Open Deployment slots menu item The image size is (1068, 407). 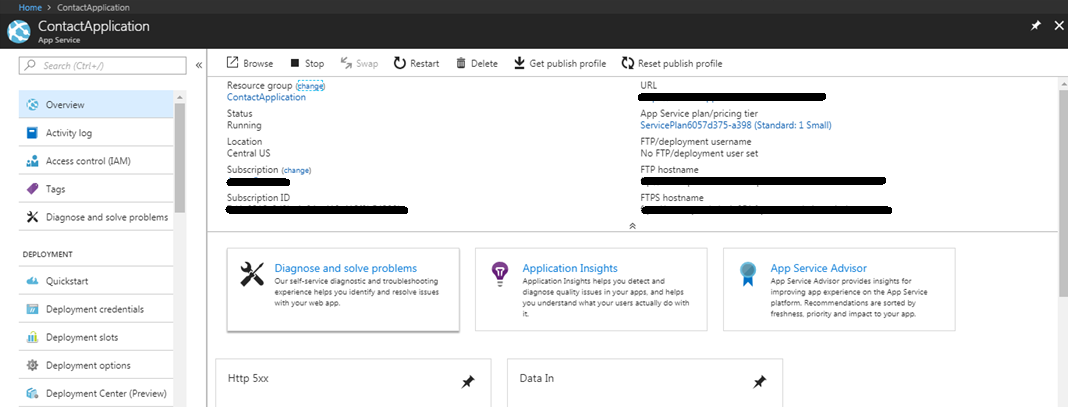[x=97, y=337]
